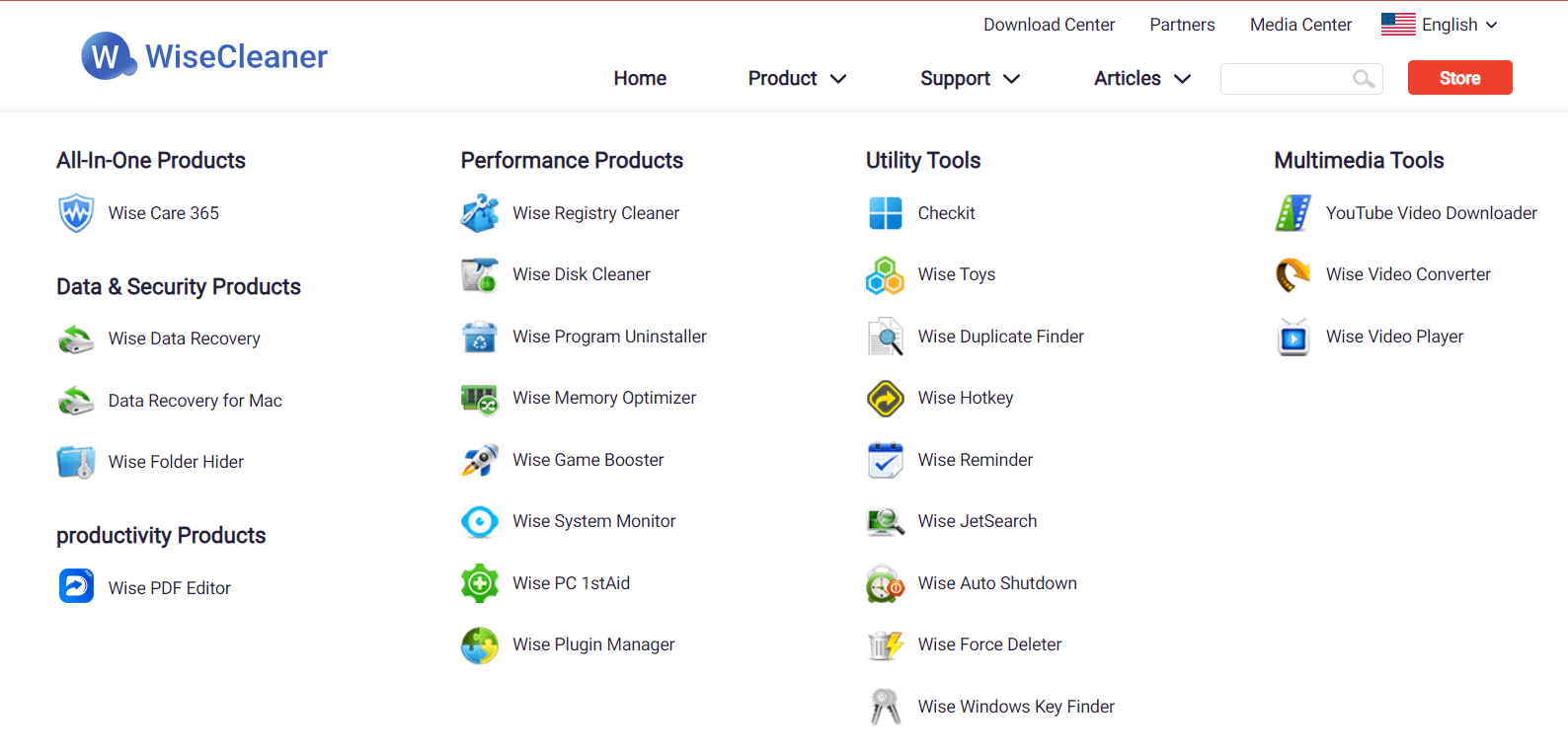1568x755 pixels.
Task: Click the Wise Hotkey icon
Action: [886, 399]
